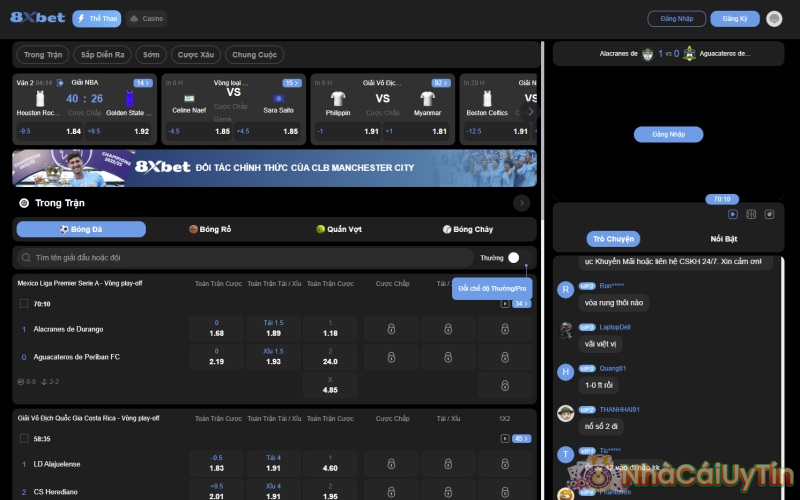Tick the favorite checkbox next to 70:10 match
The image size is (800, 500).
coord(24,303)
